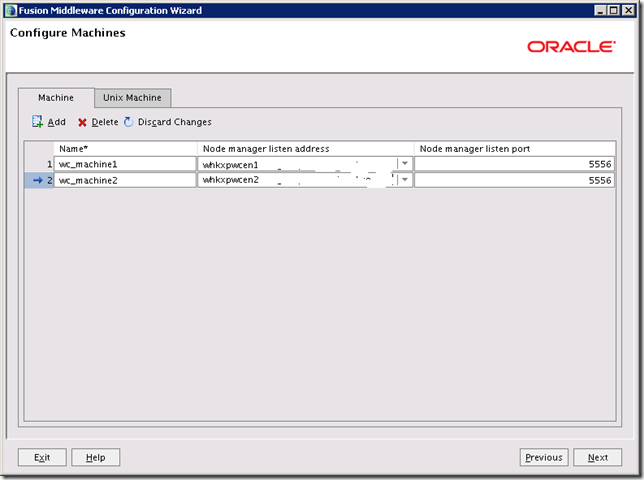Click the Discard Changes label
Image resolution: width=644 pixels, height=480 pixels.
(x=175, y=122)
